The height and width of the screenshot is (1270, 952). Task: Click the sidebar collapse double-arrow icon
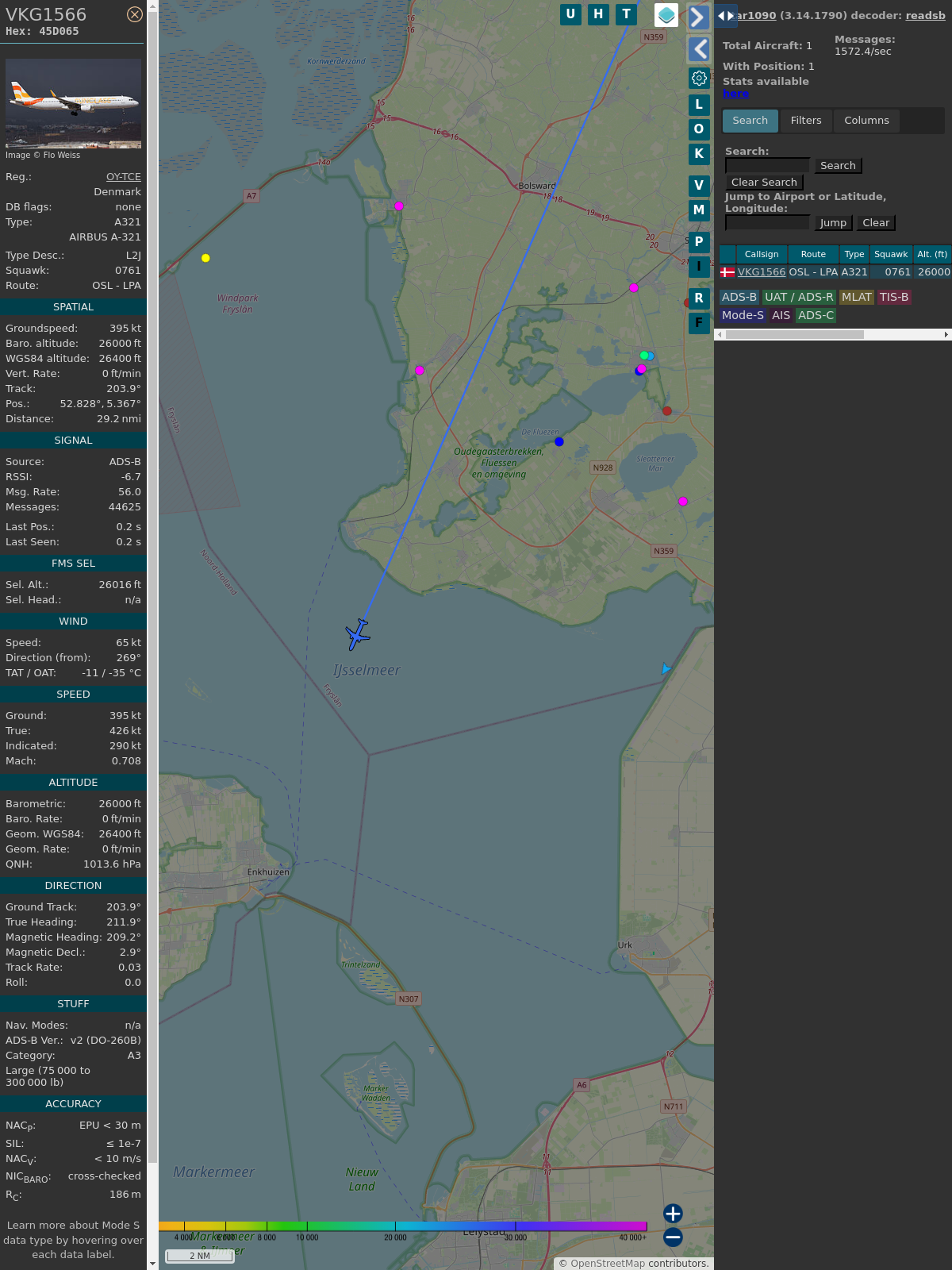click(x=725, y=16)
